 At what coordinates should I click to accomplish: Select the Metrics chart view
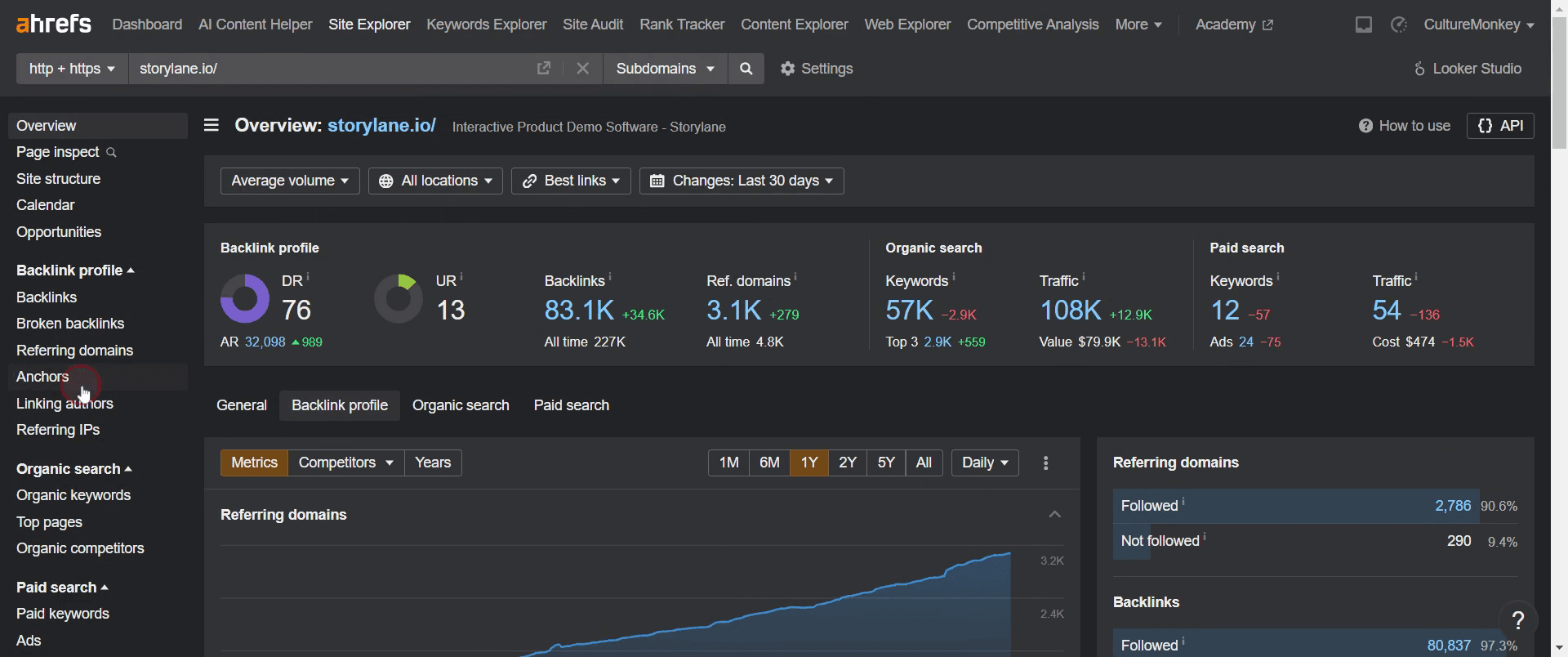(x=254, y=463)
